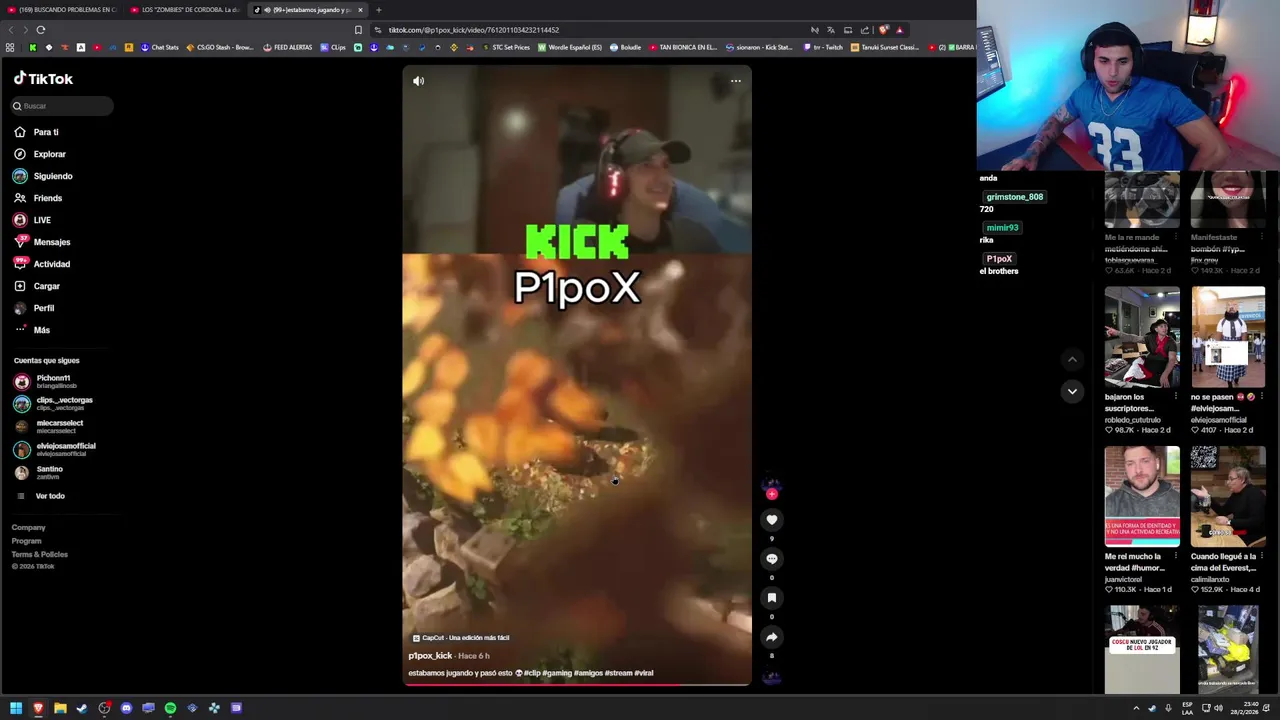This screenshot has width=1280, height=720.
Task: Open the Chat Stats bookmark
Action: click(x=160, y=47)
